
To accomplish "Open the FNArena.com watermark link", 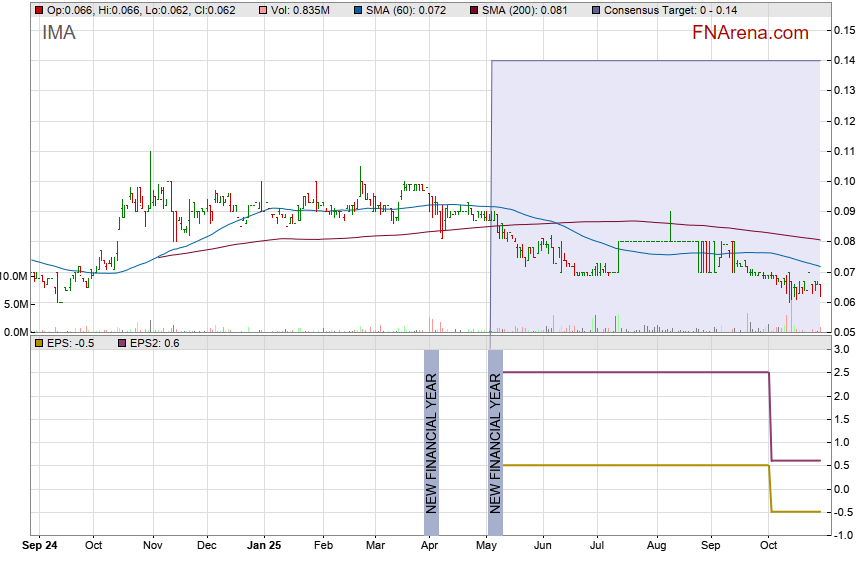I will click(x=750, y=33).
